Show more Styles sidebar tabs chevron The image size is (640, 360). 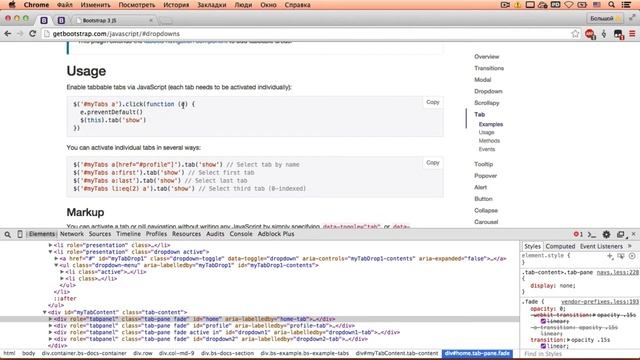[x=630, y=246]
